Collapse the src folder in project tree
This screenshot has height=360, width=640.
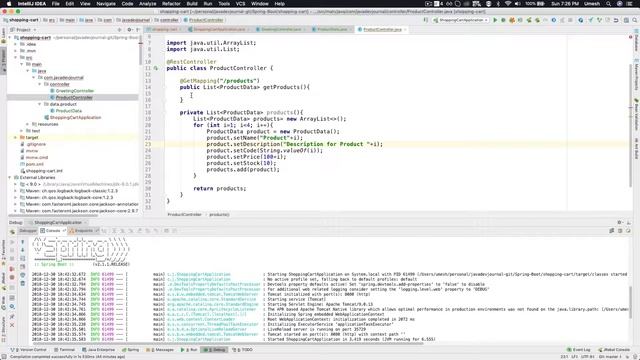(16, 58)
